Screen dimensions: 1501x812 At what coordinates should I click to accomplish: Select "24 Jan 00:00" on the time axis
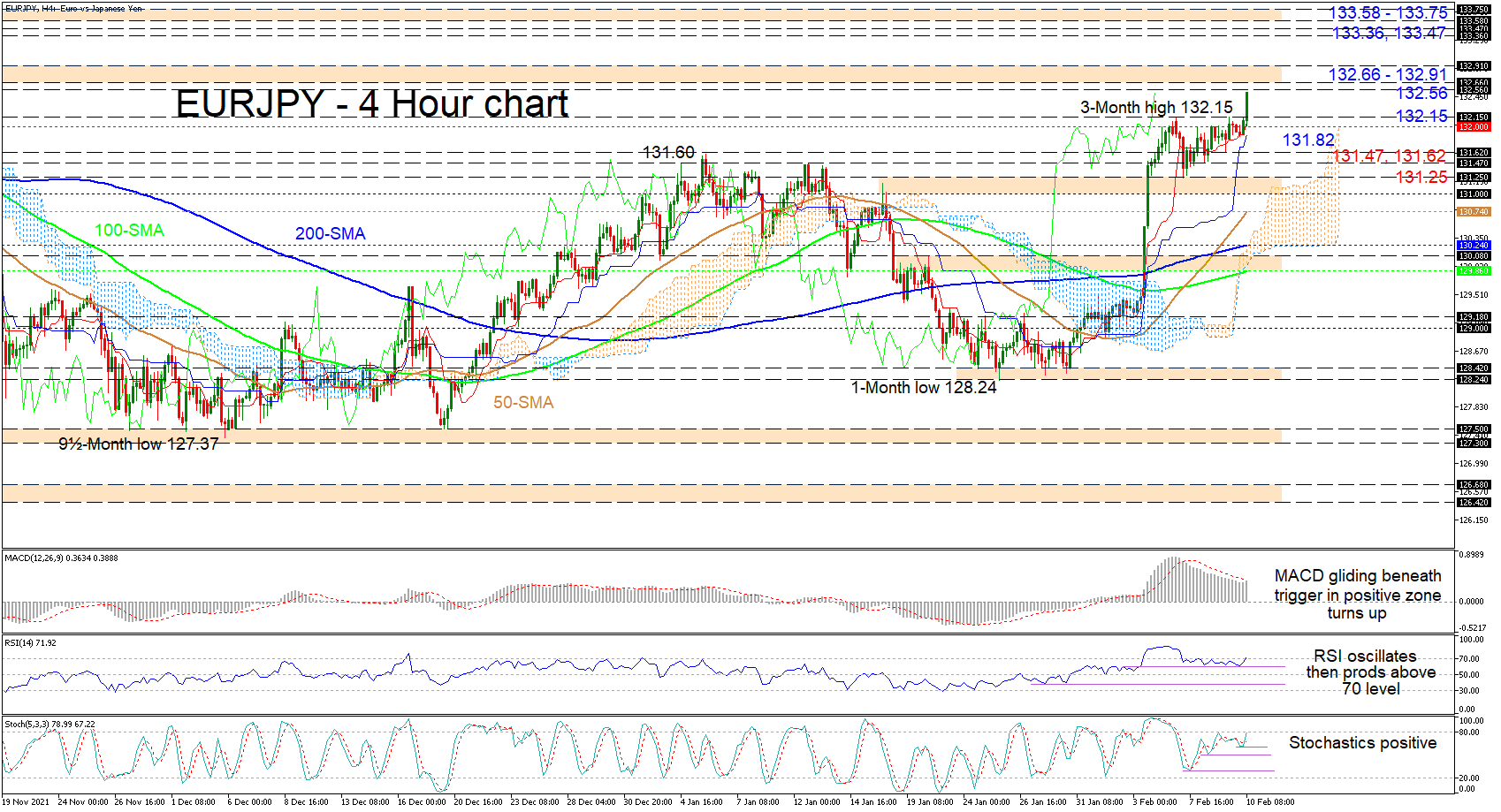click(987, 801)
